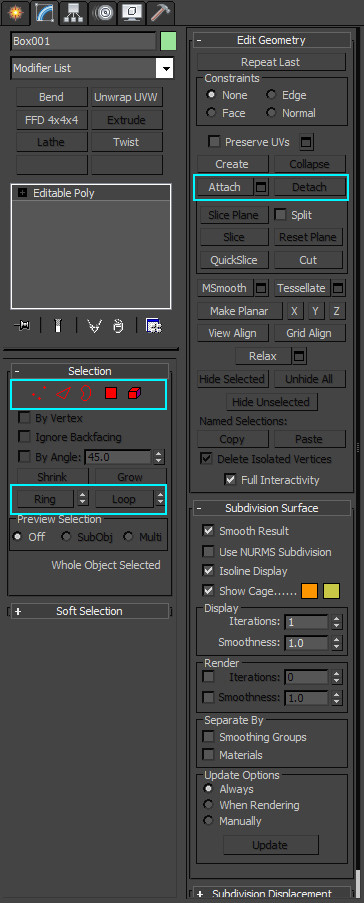Expand the Soft Selection rollout

[x=89, y=611]
